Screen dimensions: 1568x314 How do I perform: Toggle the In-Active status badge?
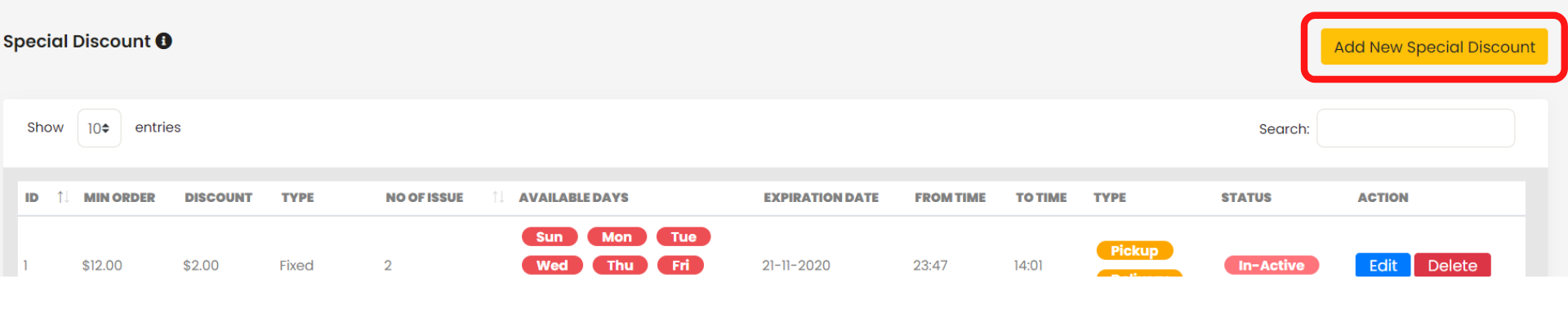[1271, 265]
